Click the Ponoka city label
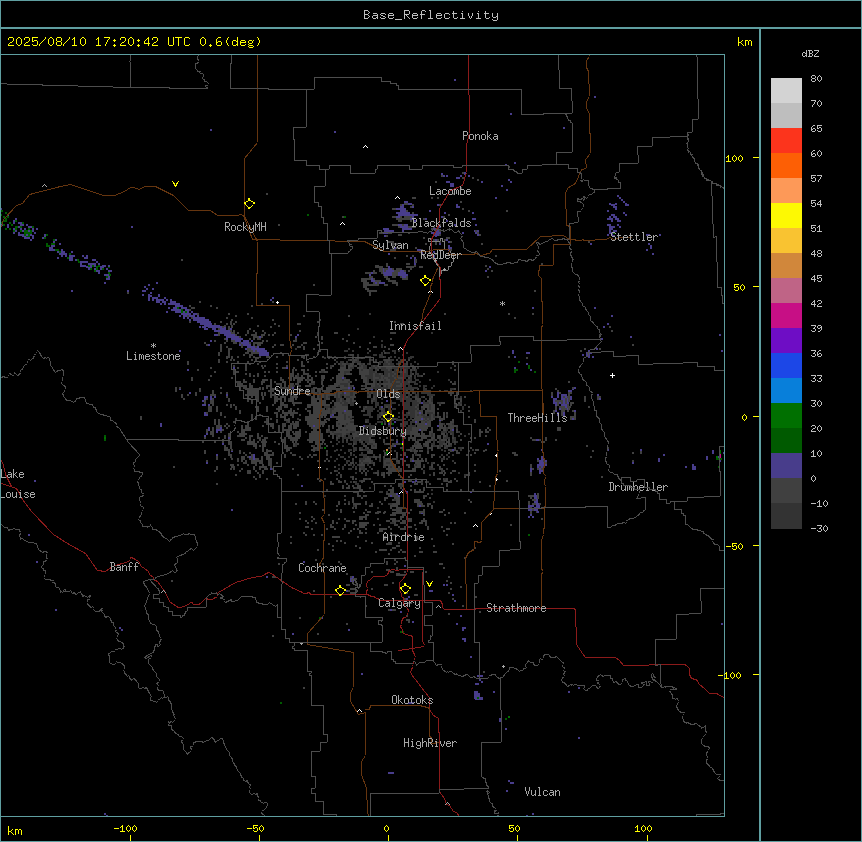This screenshot has width=862, height=842. point(480,136)
